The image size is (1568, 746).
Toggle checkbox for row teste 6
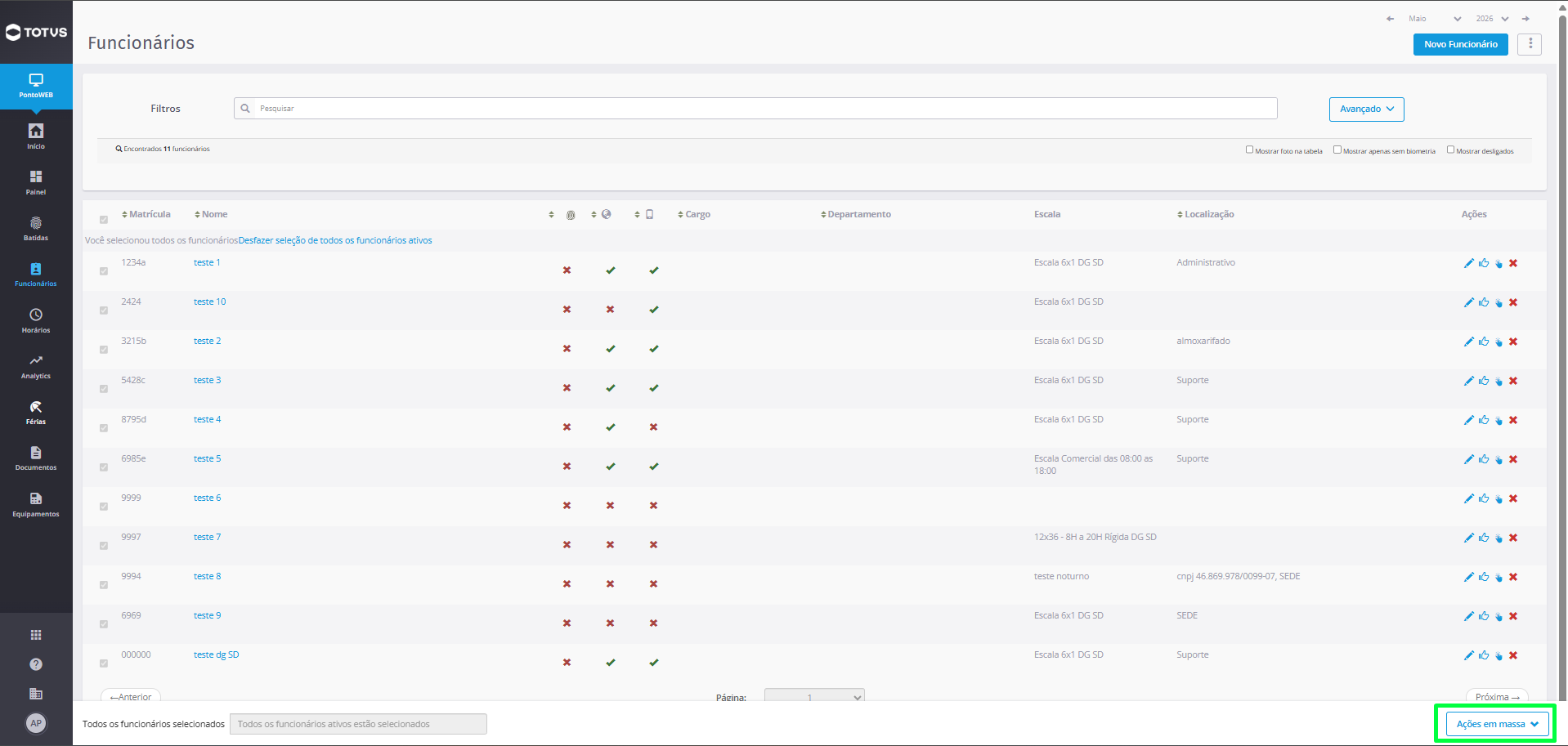(104, 507)
